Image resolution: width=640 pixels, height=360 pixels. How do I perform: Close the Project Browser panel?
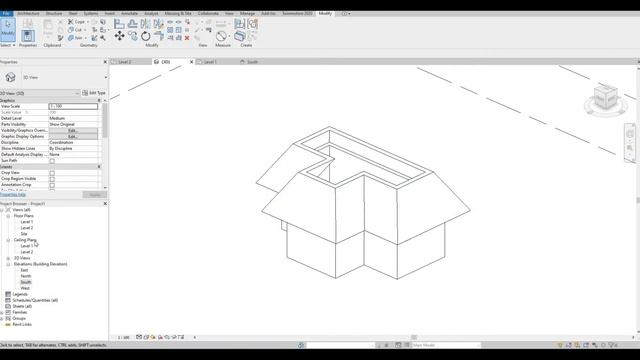click(x=105, y=204)
